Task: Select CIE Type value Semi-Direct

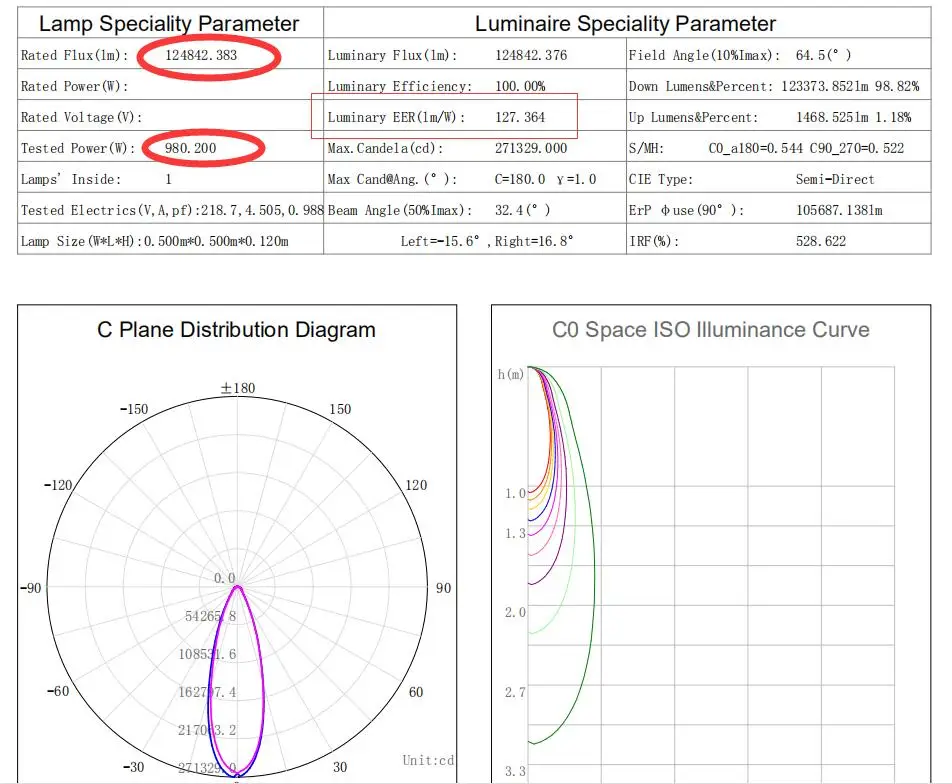Action: 835,179
